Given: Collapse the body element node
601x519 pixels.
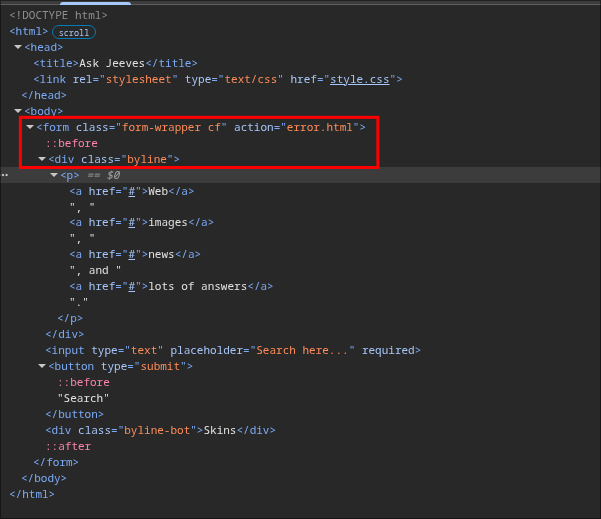Looking at the screenshot, I should [18, 111].
